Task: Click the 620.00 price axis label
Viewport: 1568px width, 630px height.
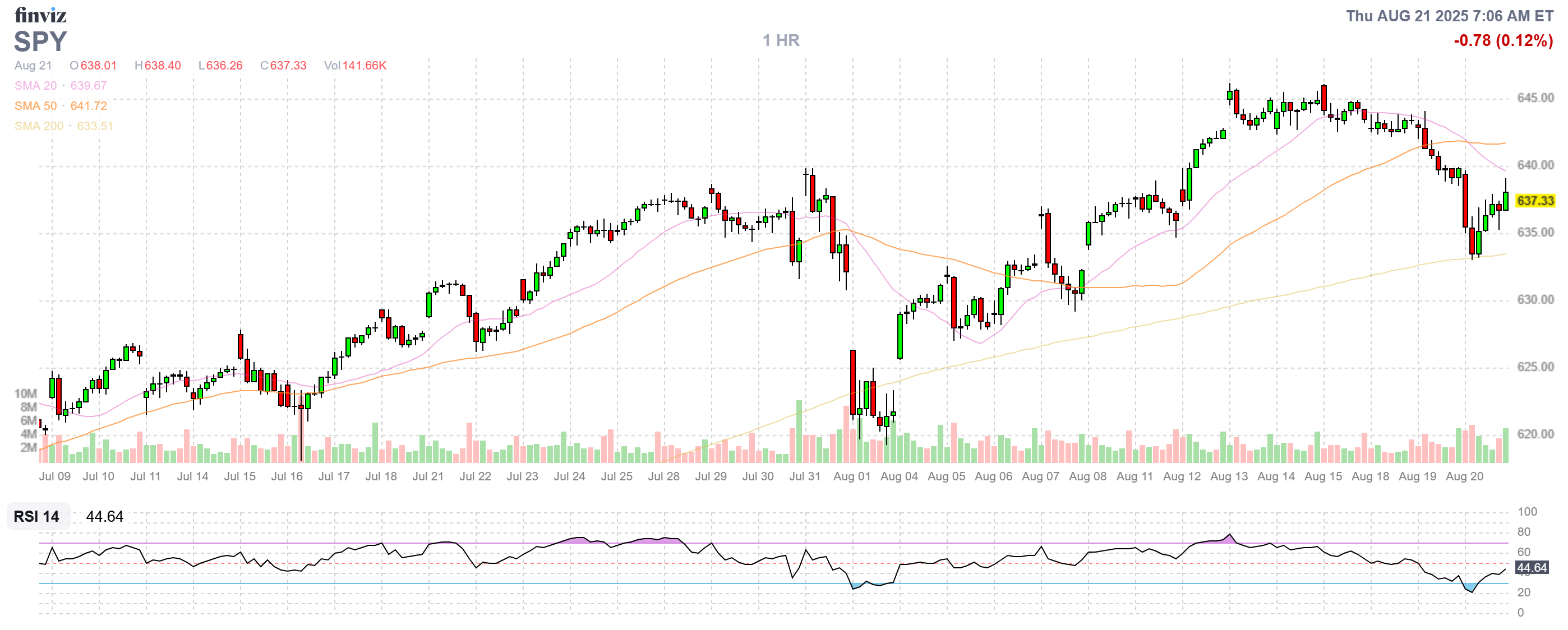Action: pos(1534,434)
